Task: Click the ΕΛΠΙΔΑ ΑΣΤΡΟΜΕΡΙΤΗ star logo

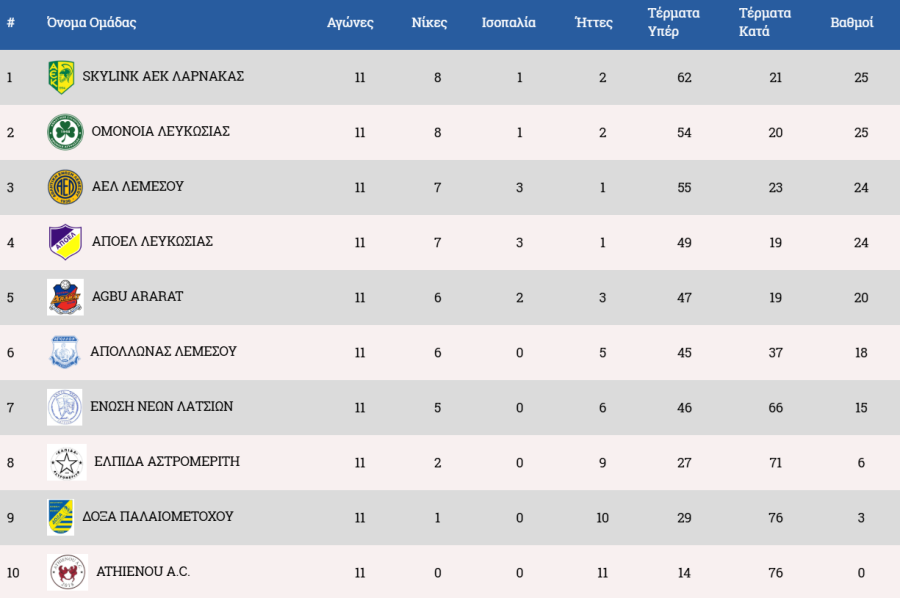Action: [66, 462]
